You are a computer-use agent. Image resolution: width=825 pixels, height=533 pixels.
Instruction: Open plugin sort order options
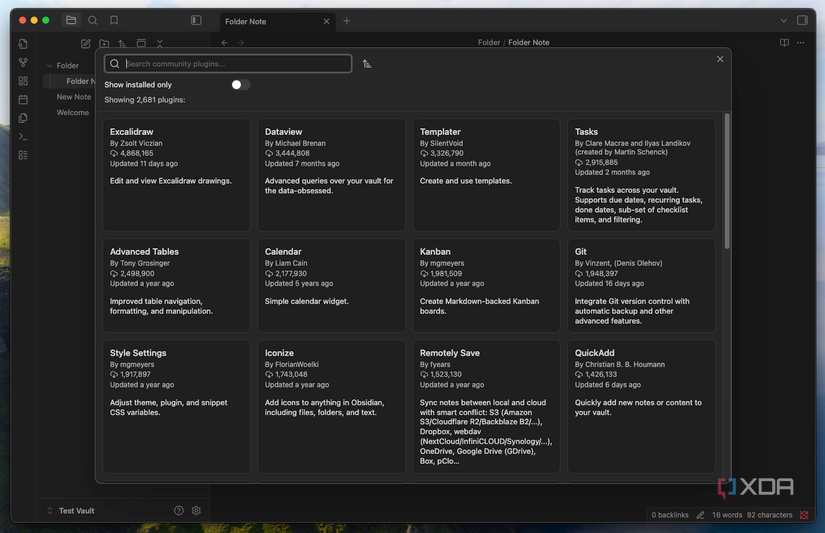point(367,64)
